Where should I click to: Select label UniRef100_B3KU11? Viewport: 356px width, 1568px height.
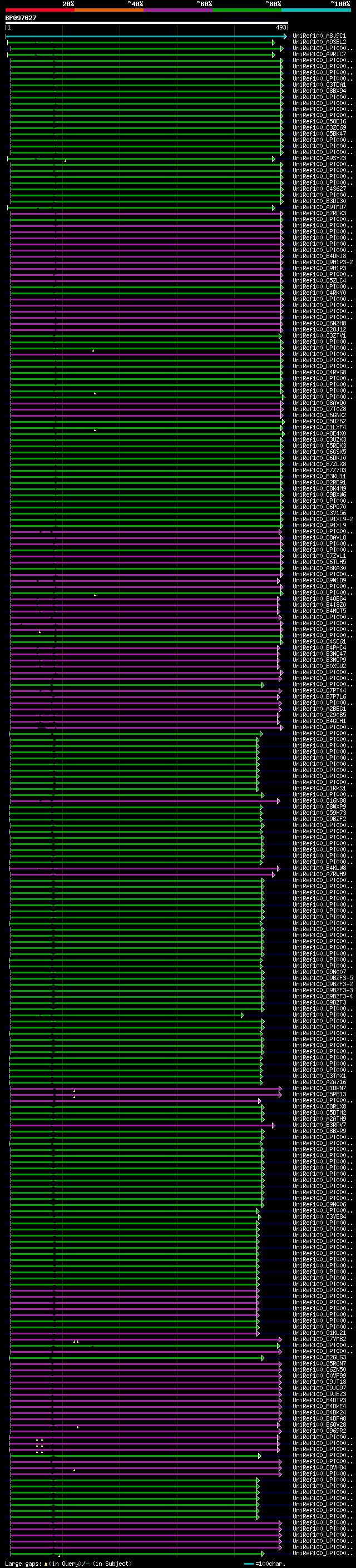[x=319, y=477]
